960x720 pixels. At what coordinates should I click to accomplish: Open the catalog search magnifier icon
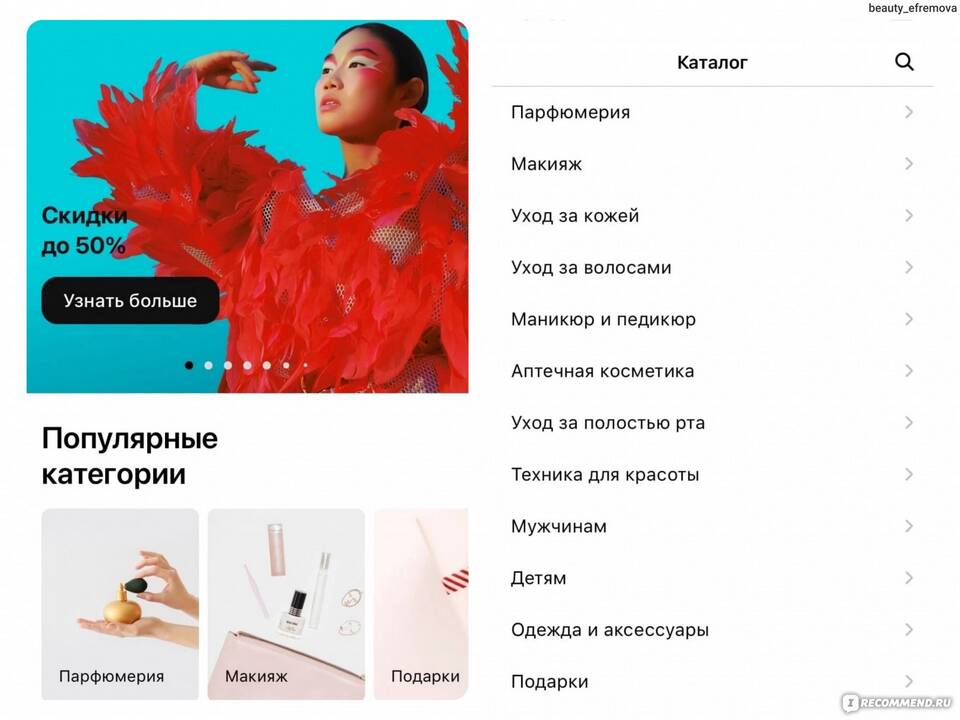click(x=904, y=62)
